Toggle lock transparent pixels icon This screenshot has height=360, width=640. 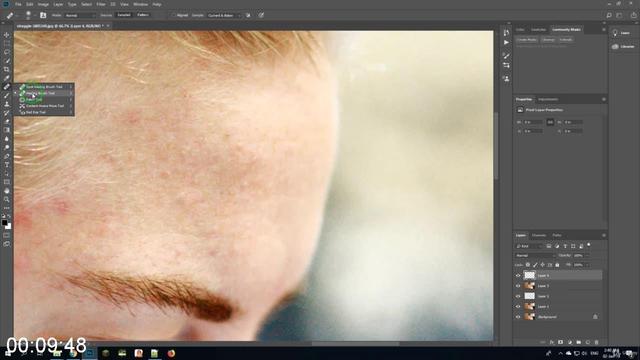(528, 265)
